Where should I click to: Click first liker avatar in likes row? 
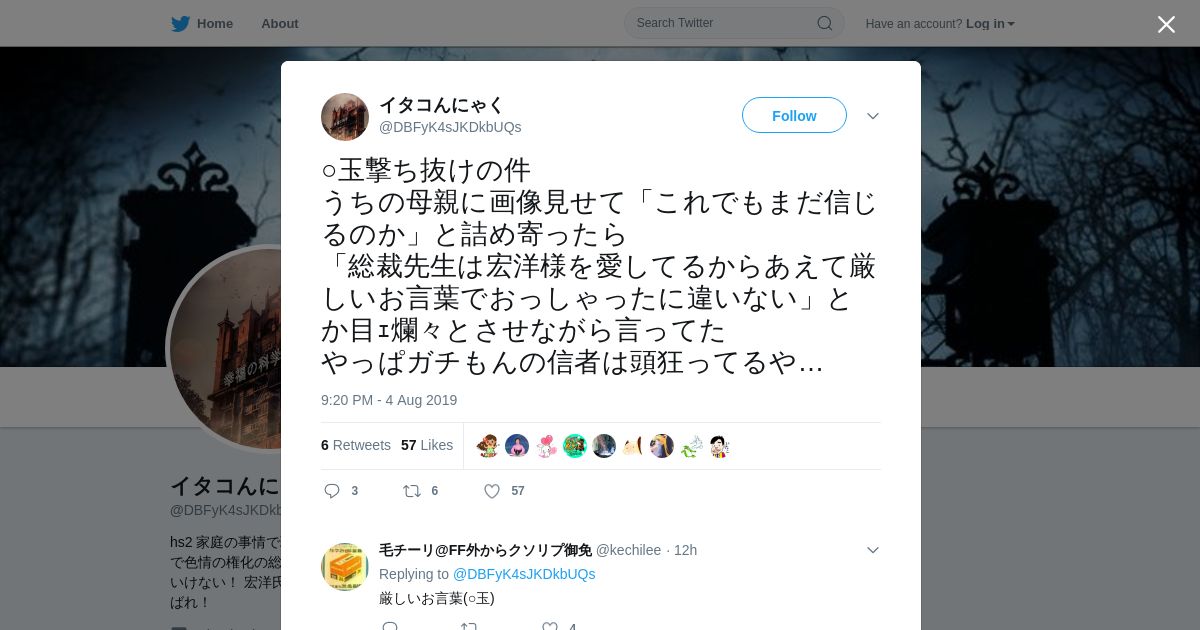488,446
